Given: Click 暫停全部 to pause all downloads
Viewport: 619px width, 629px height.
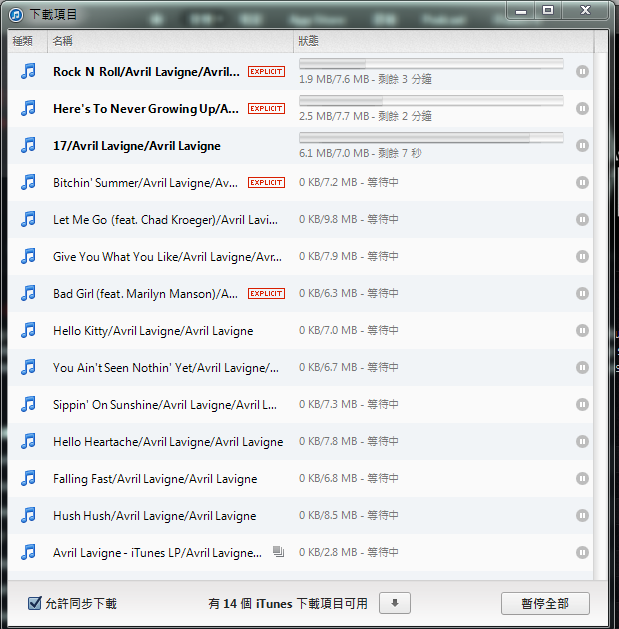Looking at the screenshot, I should [545, 603].
